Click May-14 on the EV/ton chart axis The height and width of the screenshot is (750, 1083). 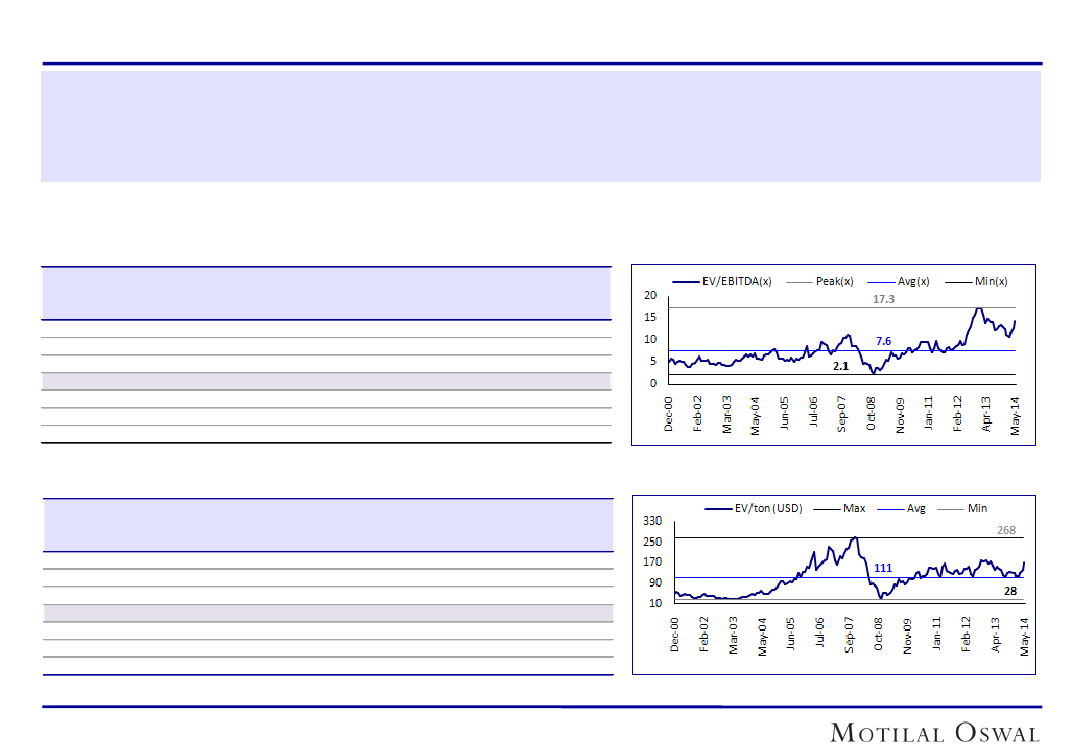point(1024,635)
